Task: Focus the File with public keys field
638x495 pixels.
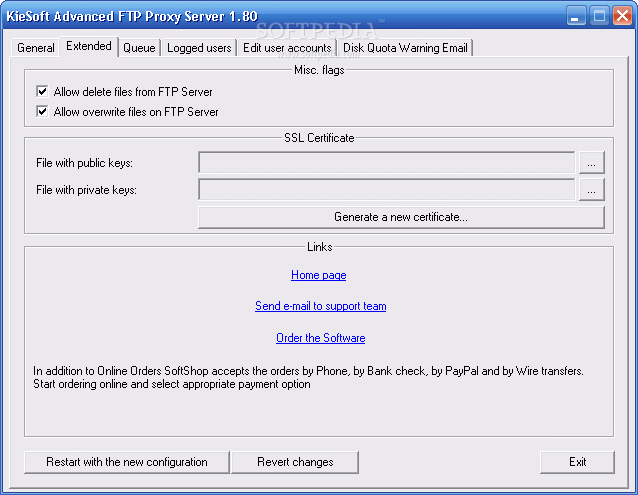Action: (387, 163)
